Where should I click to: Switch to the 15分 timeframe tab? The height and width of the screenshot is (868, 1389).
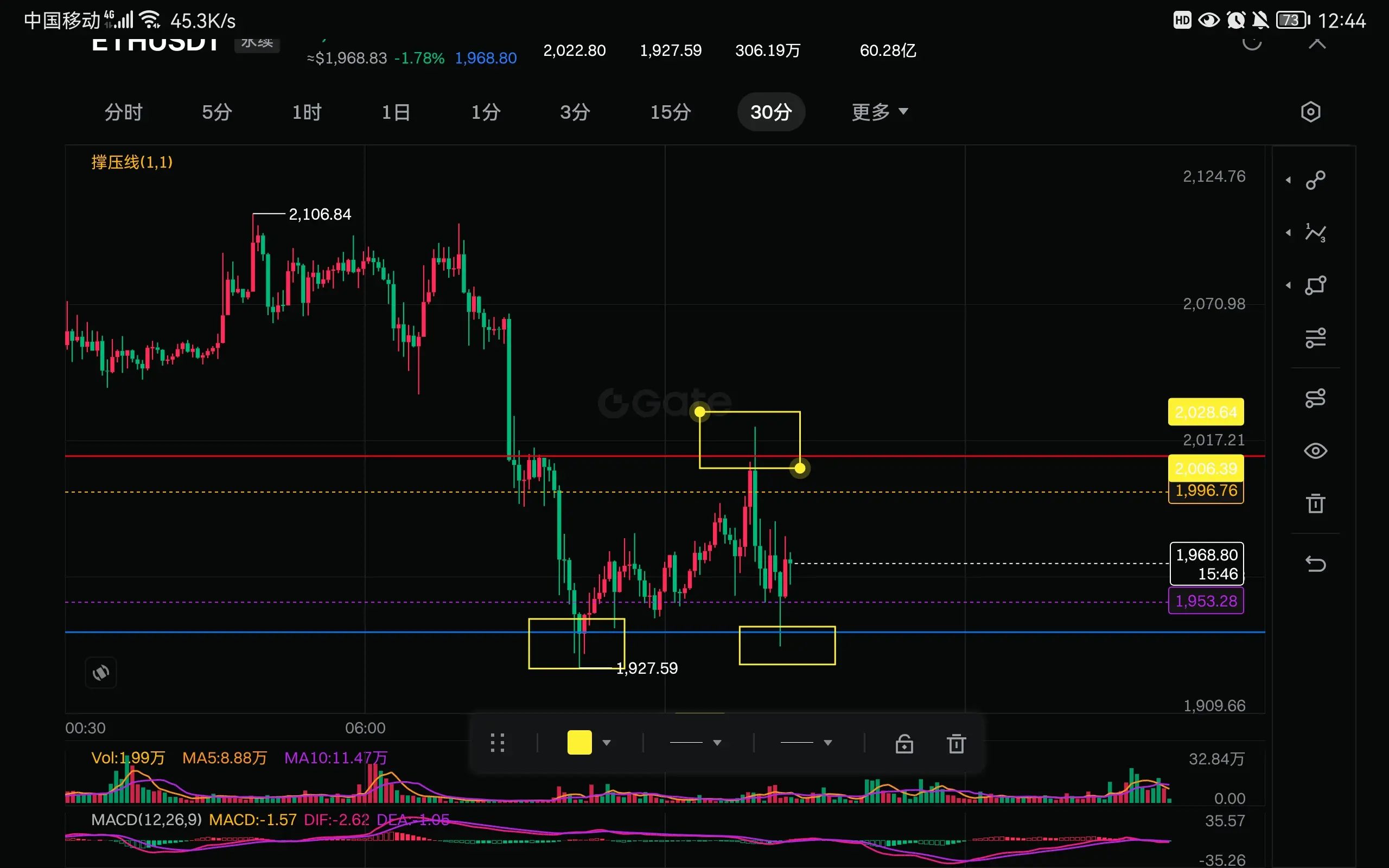[671, 112]
